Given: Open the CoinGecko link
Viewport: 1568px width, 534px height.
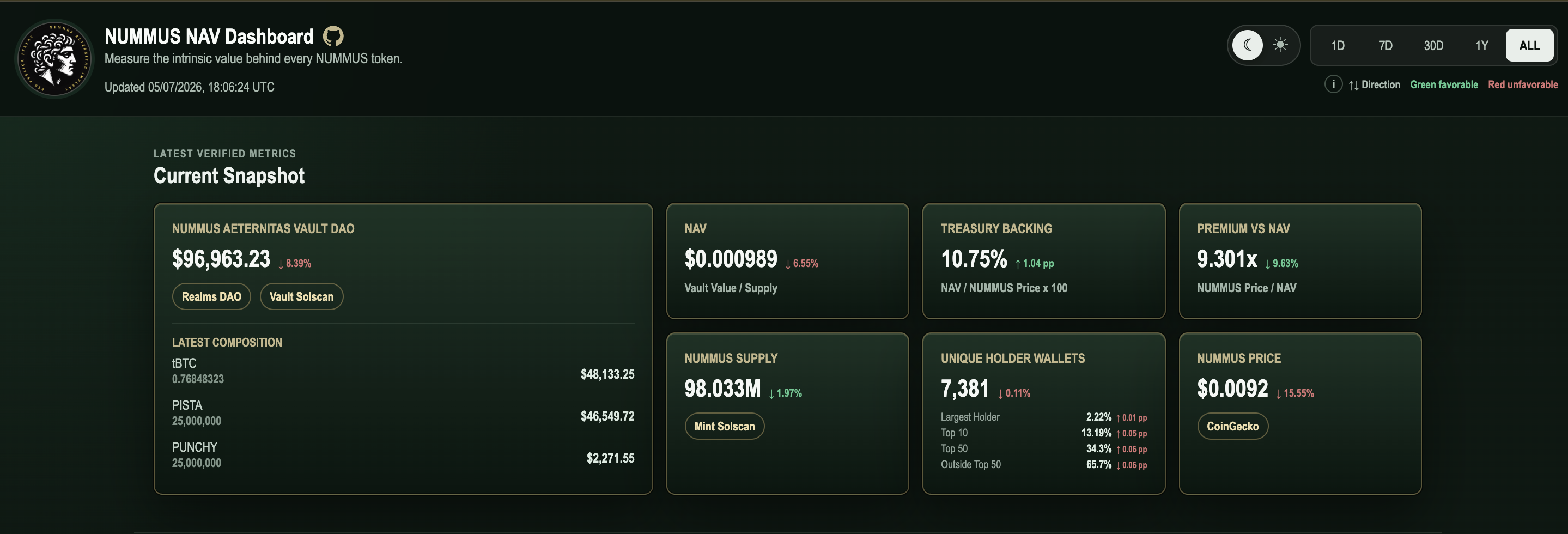Looking at the screenshot, I should pyautogui.click(x=1232, y=426).
